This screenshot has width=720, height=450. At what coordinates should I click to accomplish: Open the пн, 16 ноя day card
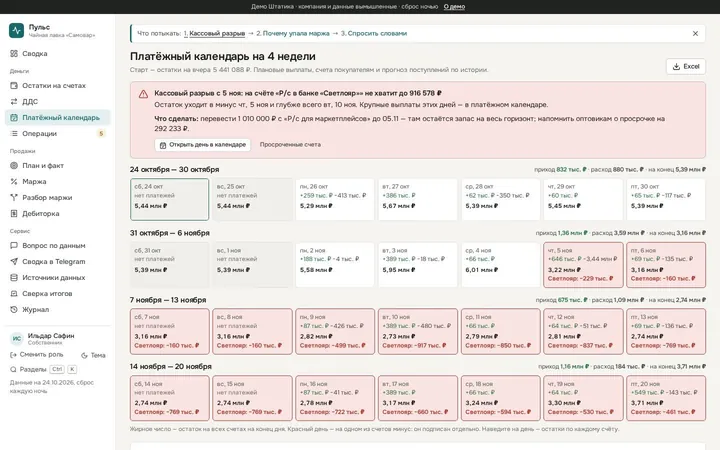tap(335, 398)
